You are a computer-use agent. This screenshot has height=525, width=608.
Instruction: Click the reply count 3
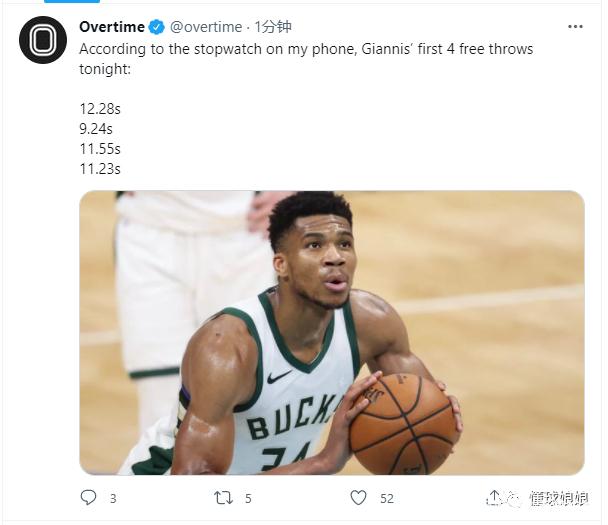click(x=113, y=498)
